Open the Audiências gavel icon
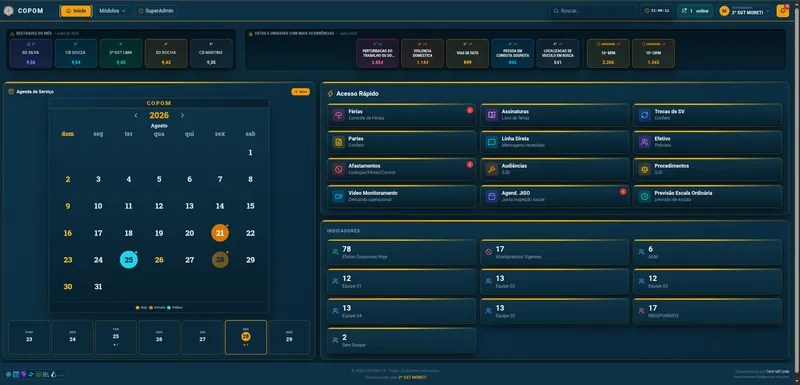 click(x=491, y=169)
